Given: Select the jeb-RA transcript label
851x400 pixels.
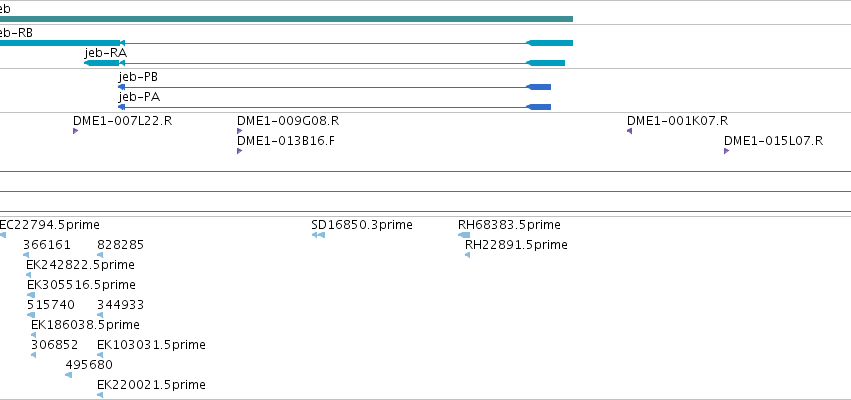Looking at the screenshot, I should 106,53.
